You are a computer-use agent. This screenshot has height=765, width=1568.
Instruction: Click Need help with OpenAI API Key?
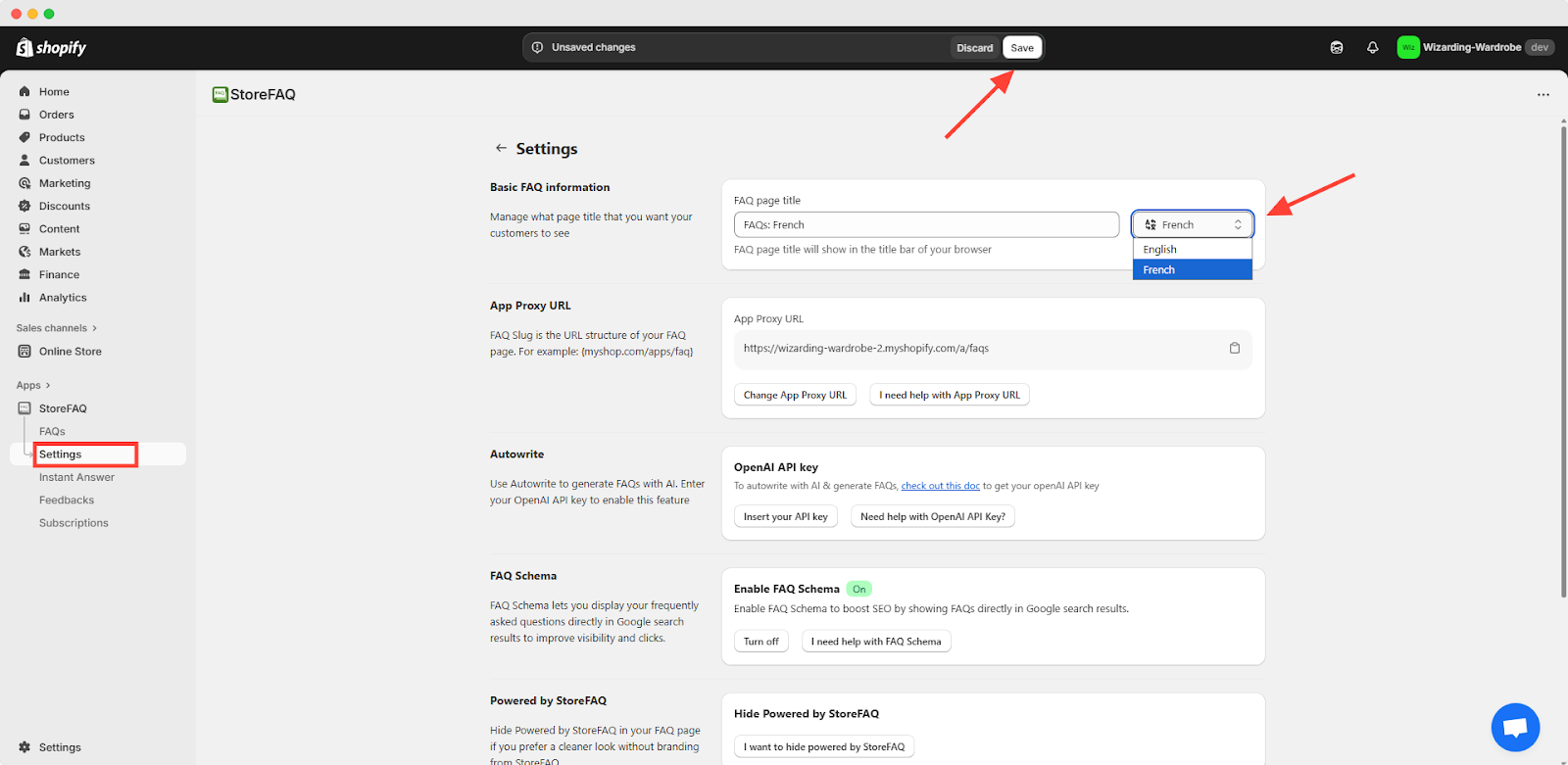pyautogui.click(x=933, y=516)
